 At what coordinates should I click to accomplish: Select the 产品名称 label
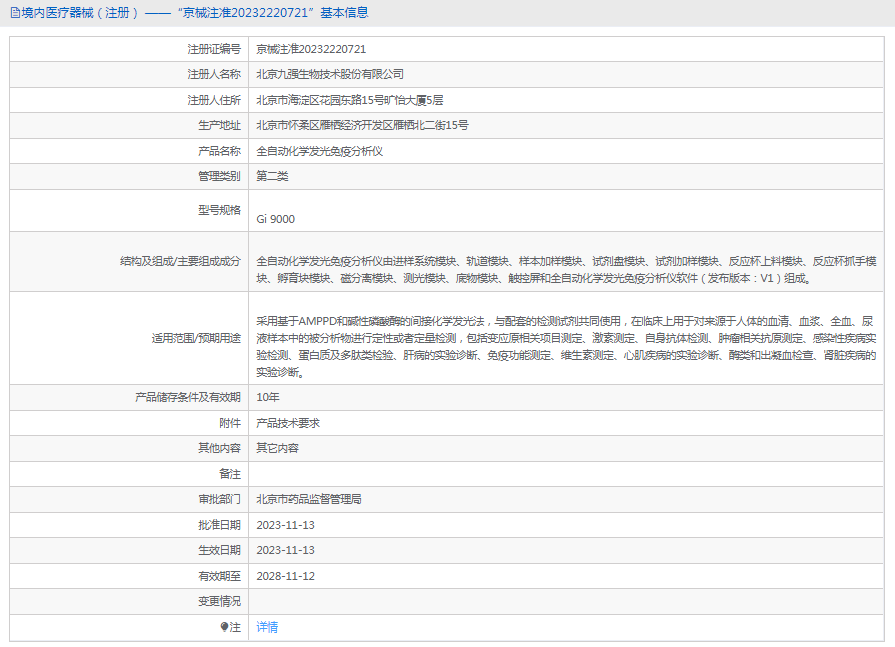219,151
